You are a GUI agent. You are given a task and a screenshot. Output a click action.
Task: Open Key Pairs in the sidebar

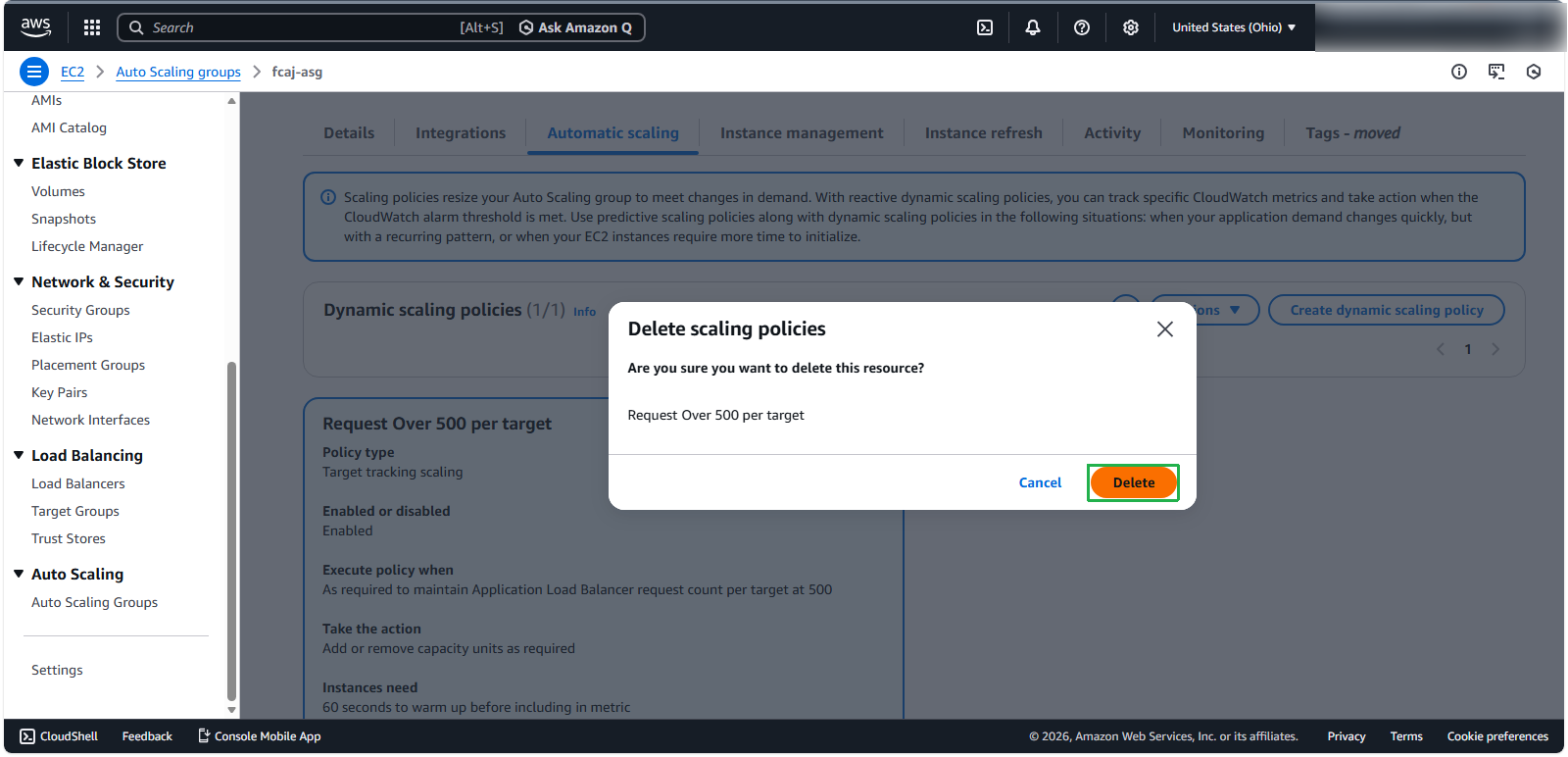(59, 392)
